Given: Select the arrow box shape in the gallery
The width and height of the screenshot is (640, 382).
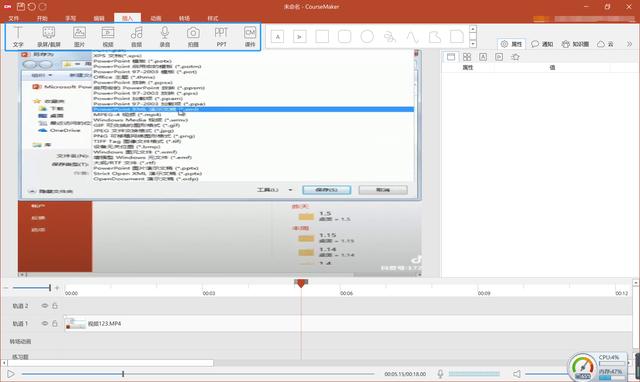Looking at the screenshot, I should coord(300,37).
